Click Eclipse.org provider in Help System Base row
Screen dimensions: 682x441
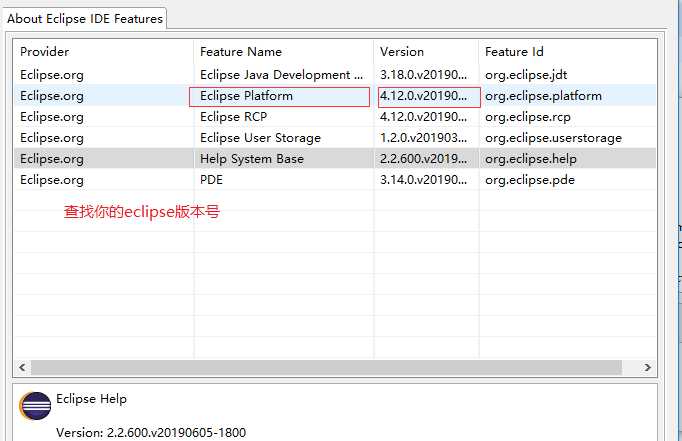(52, 159)
